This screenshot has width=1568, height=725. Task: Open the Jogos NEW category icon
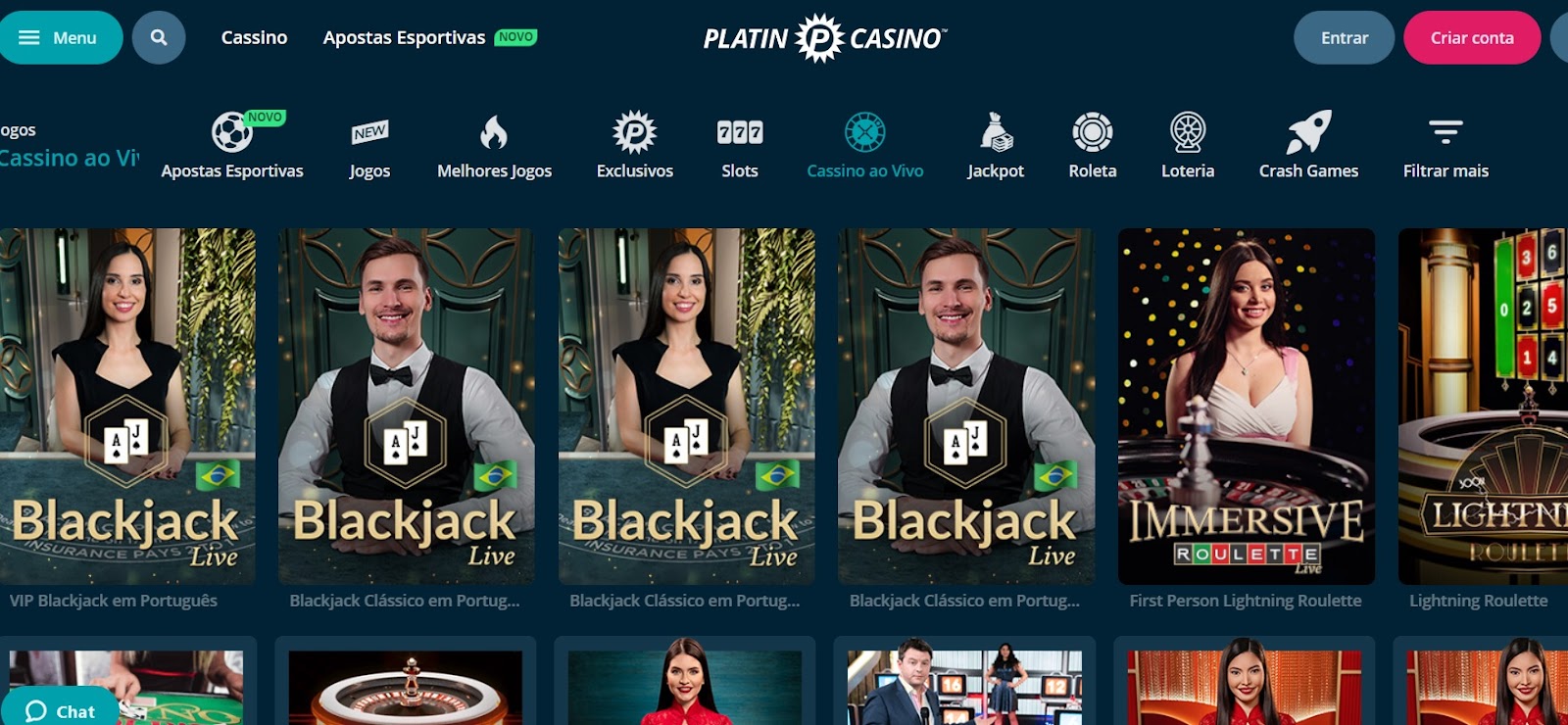[369, 131]
